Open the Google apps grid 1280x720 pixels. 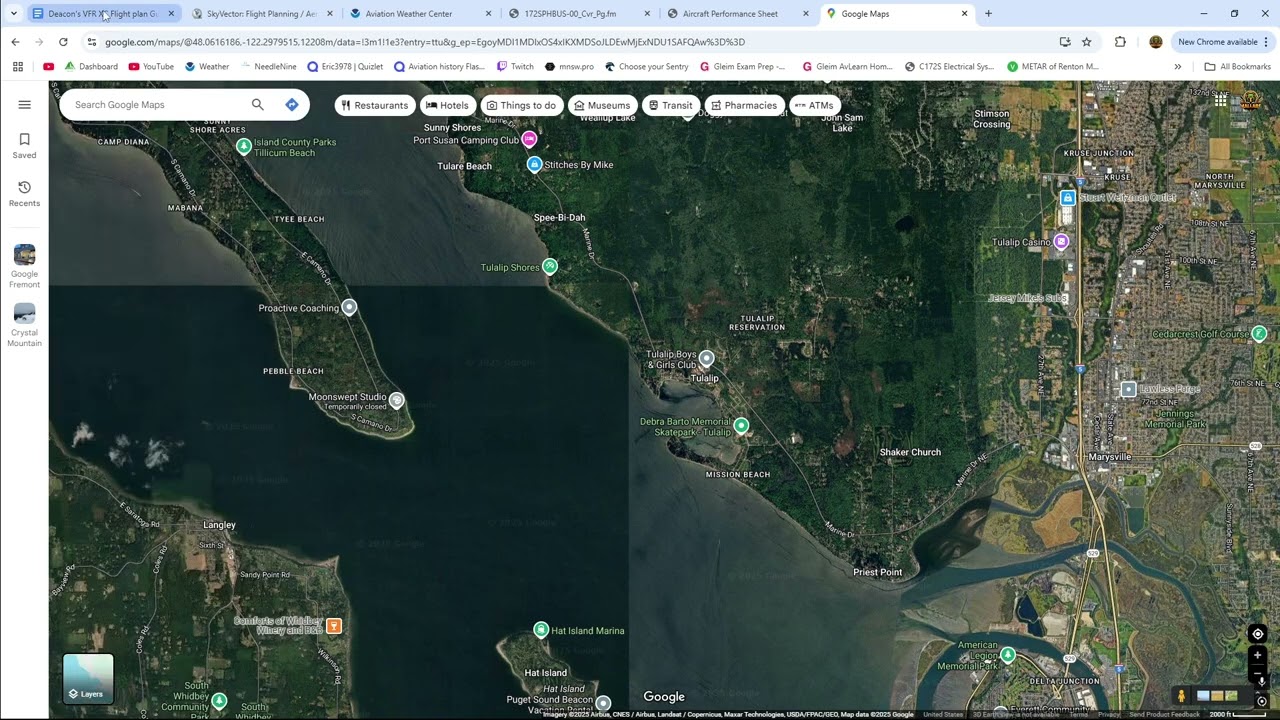pyautogui.click(x=1220, y=100)
